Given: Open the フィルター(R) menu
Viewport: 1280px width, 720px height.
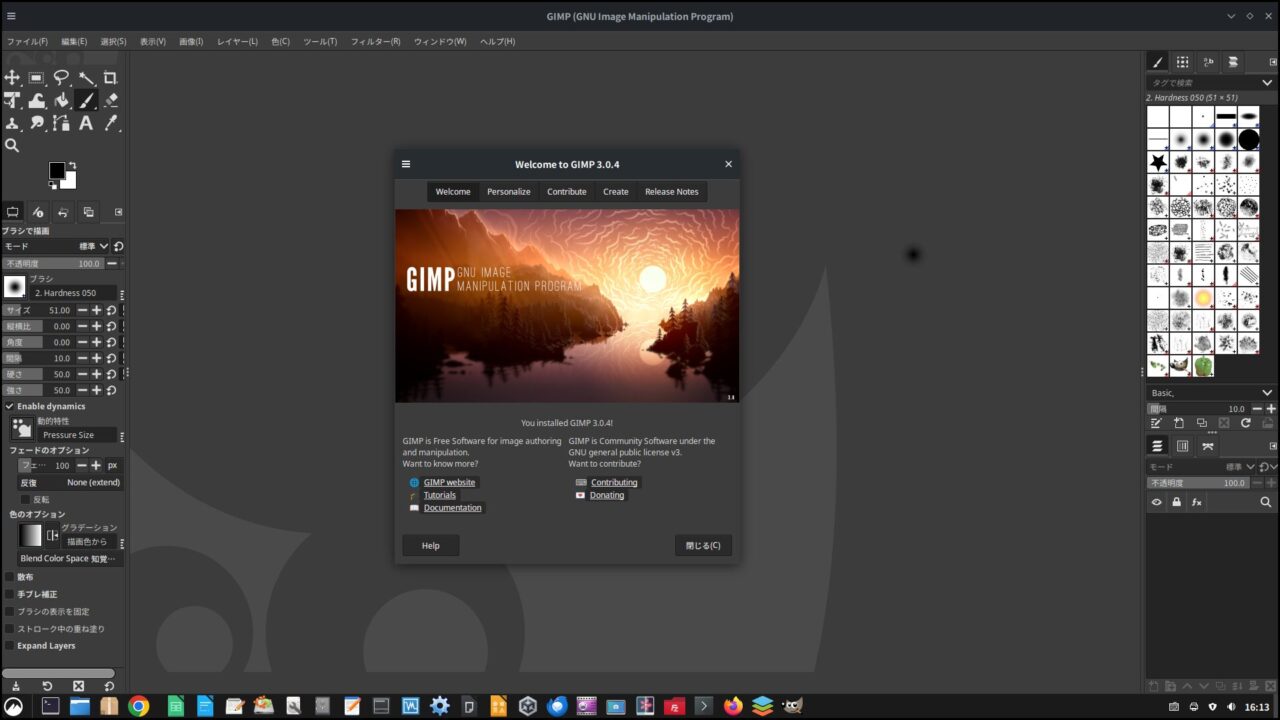Looking at the screenshot, I should [375, 42].
